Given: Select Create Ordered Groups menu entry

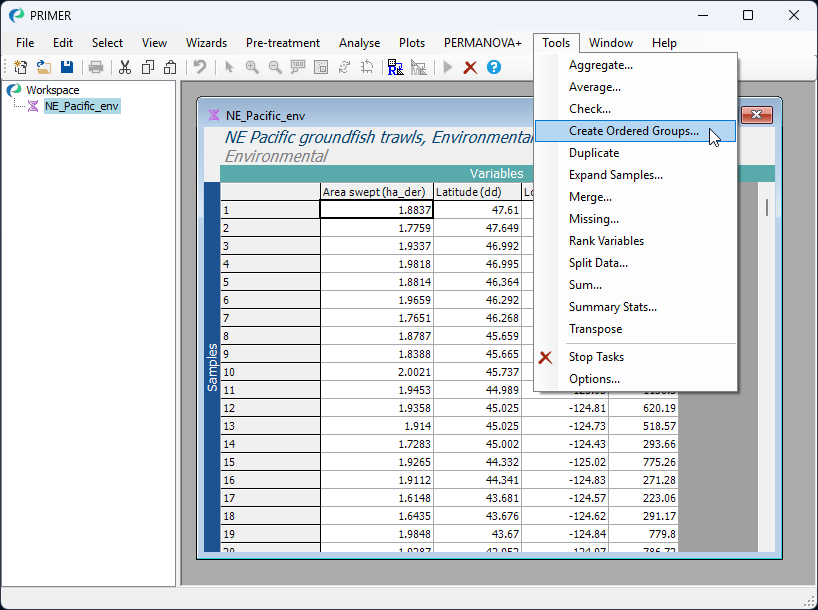Looking at the screenshot, I should 633,131.
